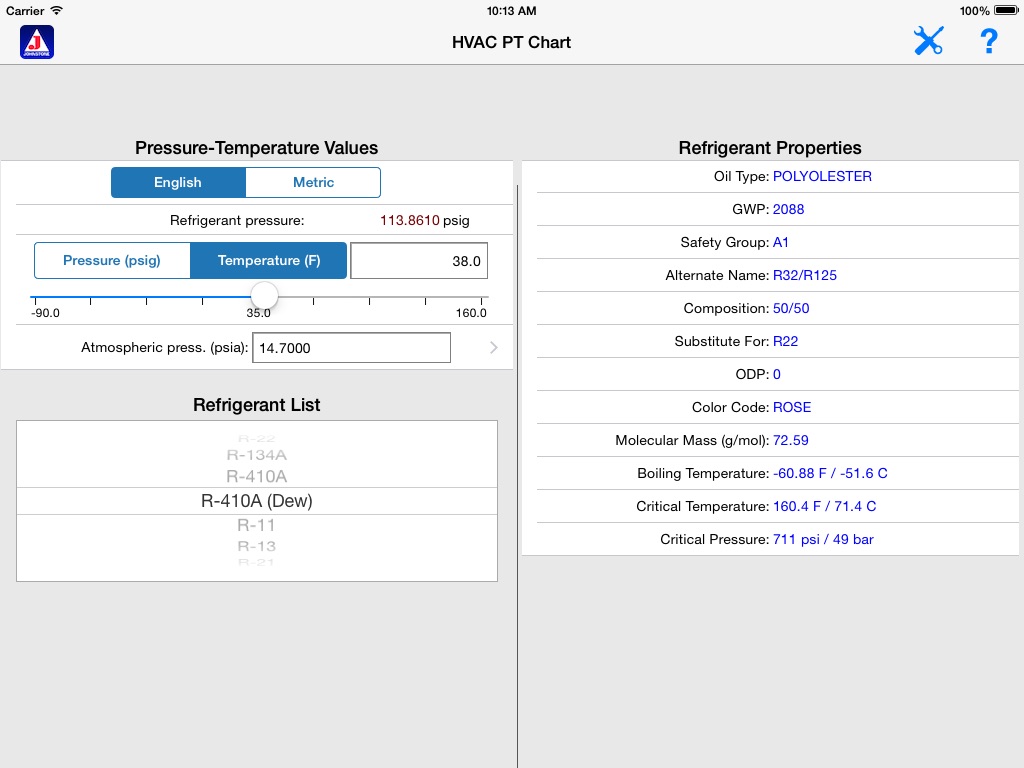Image resolution: width=1024 pixels, height=768 pixels.
Task: Open the help question mark icon
Action: pyautogui.click(x=989, y=41)
